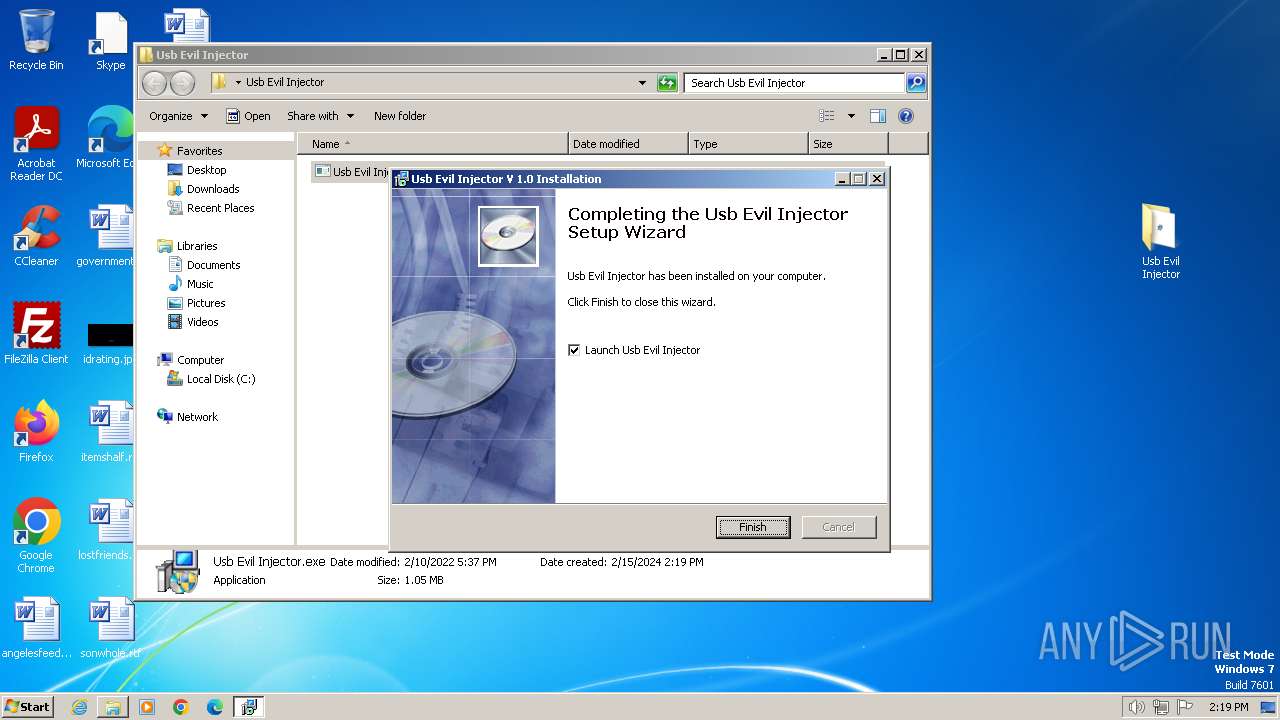Open the Documents library
The height and width of the screenshot is (720, 1280).
click(213, 265)
